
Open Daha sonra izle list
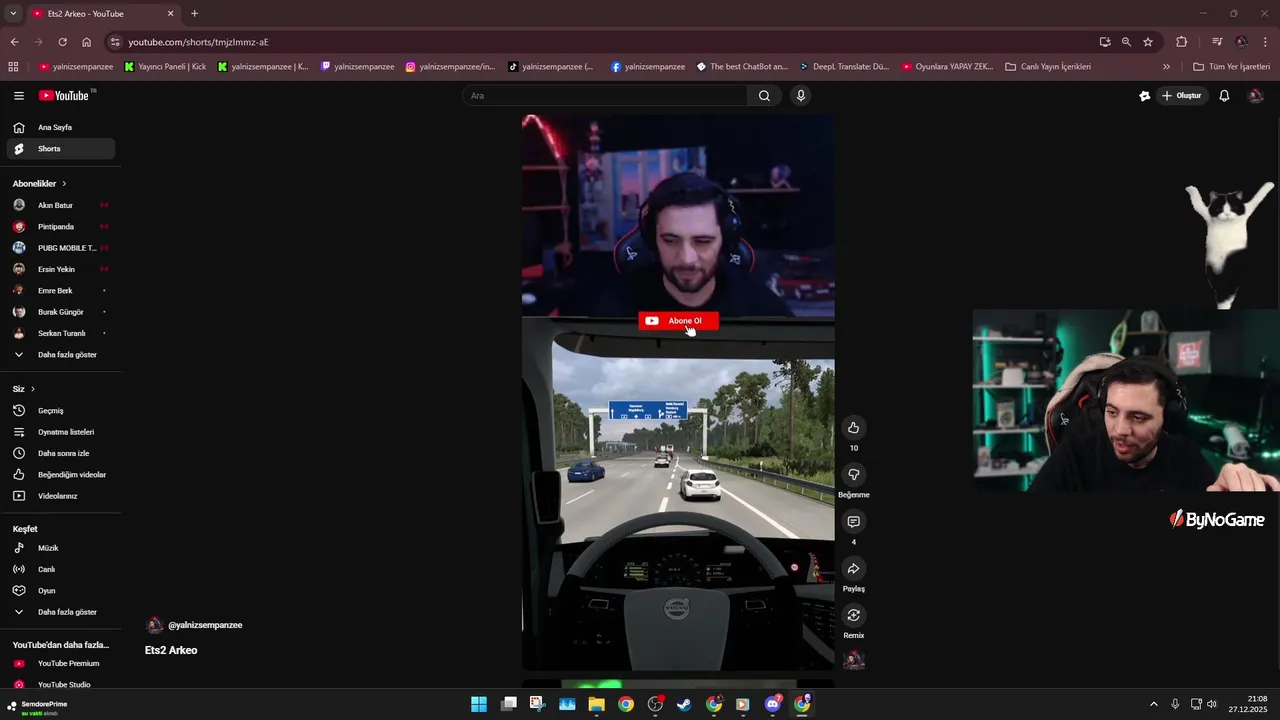[x=61, y=454]
